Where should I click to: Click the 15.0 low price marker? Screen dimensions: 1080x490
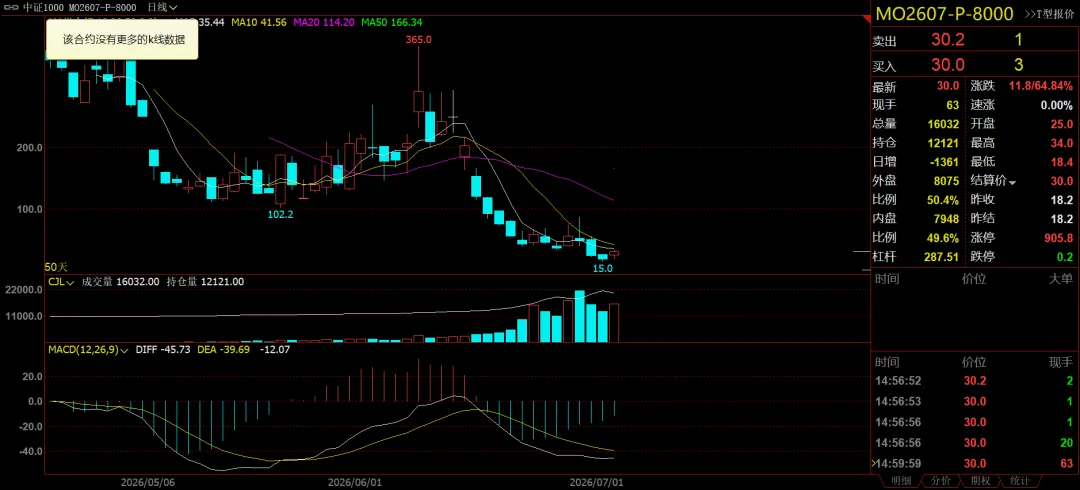603,268
